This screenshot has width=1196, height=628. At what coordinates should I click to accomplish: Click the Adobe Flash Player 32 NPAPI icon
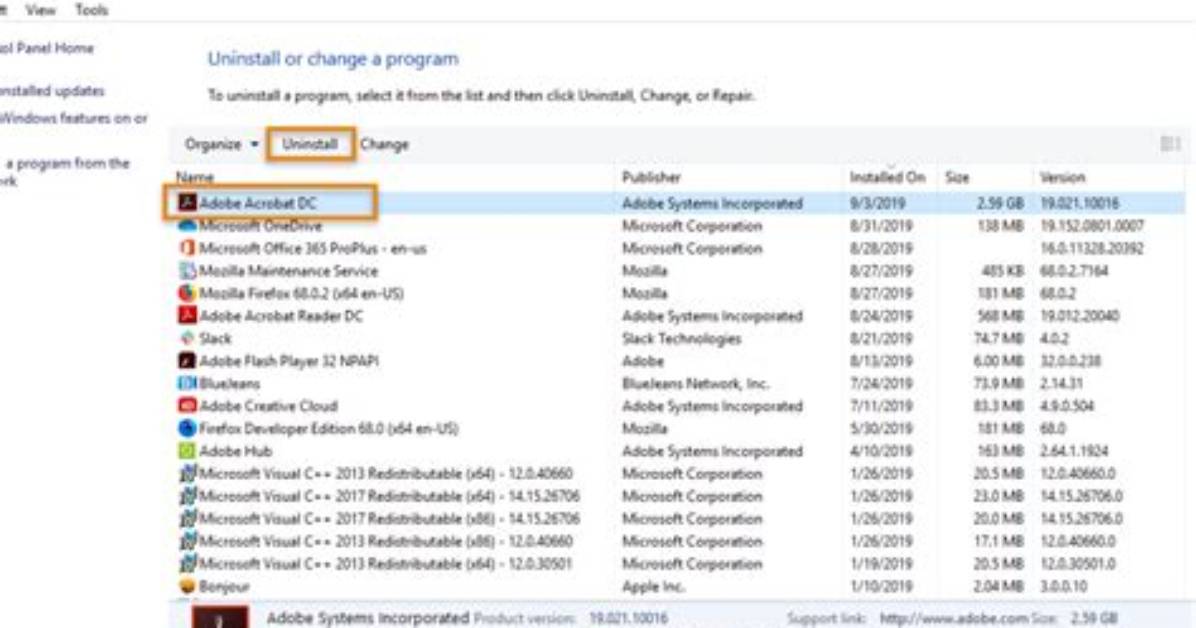coord(187,360)
